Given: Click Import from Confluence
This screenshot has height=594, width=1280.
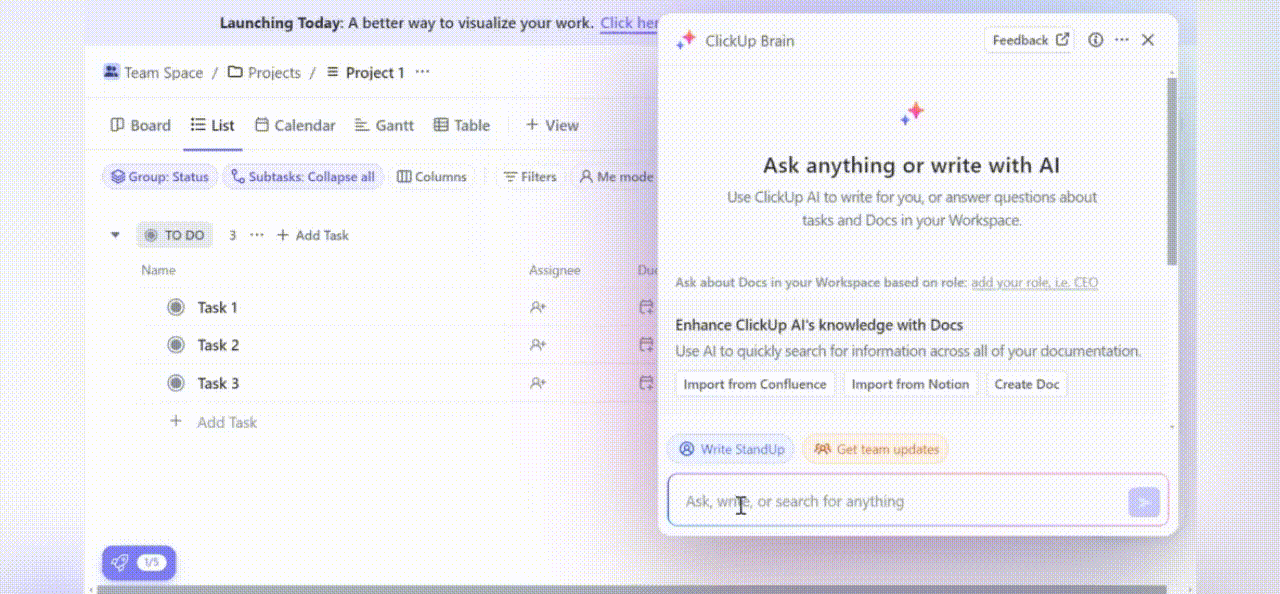Looking at the screenshot, I should point(755,384).
